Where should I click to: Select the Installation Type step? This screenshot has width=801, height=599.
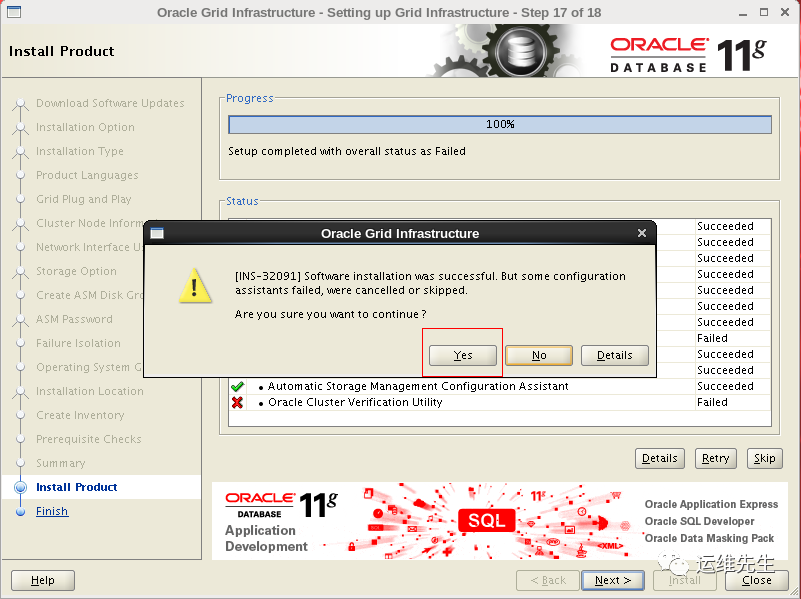coord(80,151)
